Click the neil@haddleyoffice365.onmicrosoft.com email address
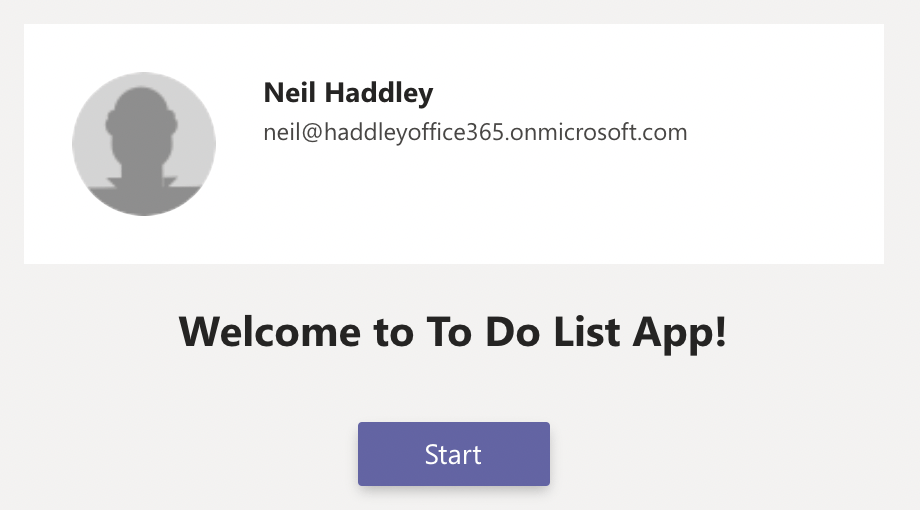Image resolution: width=920 pixels, height=510 pixels. pos(475,132)
